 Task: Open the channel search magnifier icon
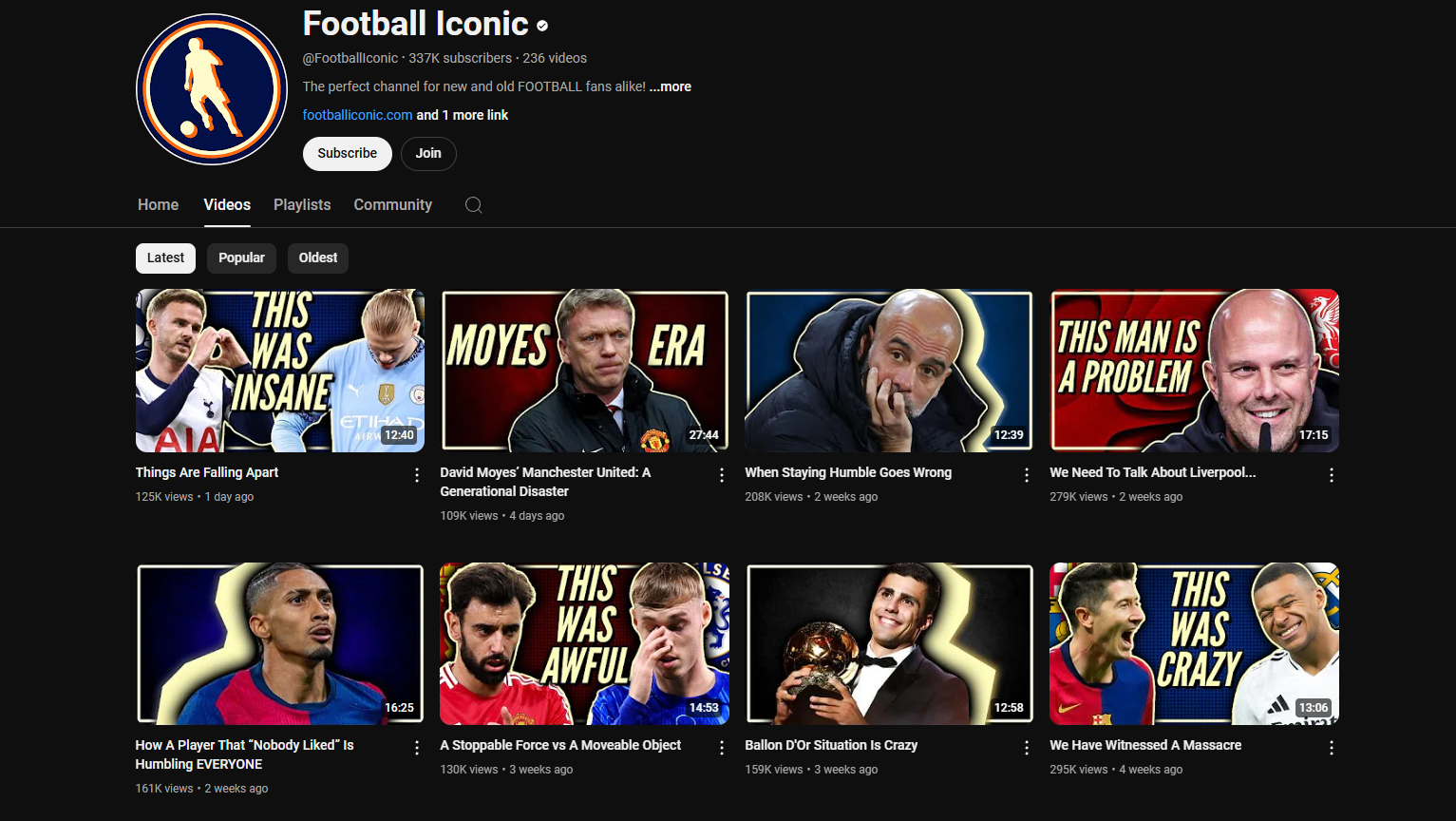[x=473, y=205]
